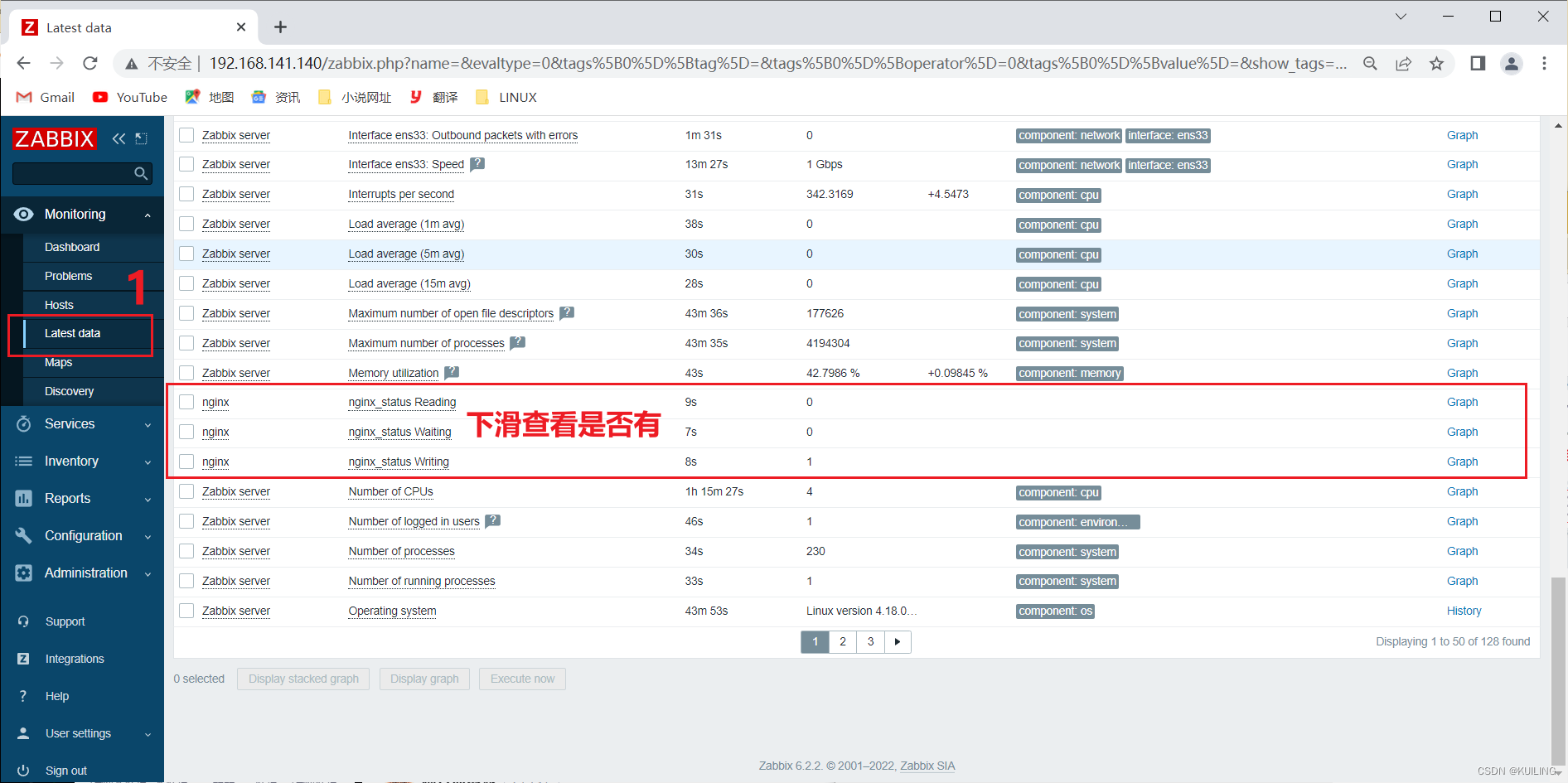Click the browser address bar URL
Viewport: 1568px width, 783px height.
tap(777, 63)
